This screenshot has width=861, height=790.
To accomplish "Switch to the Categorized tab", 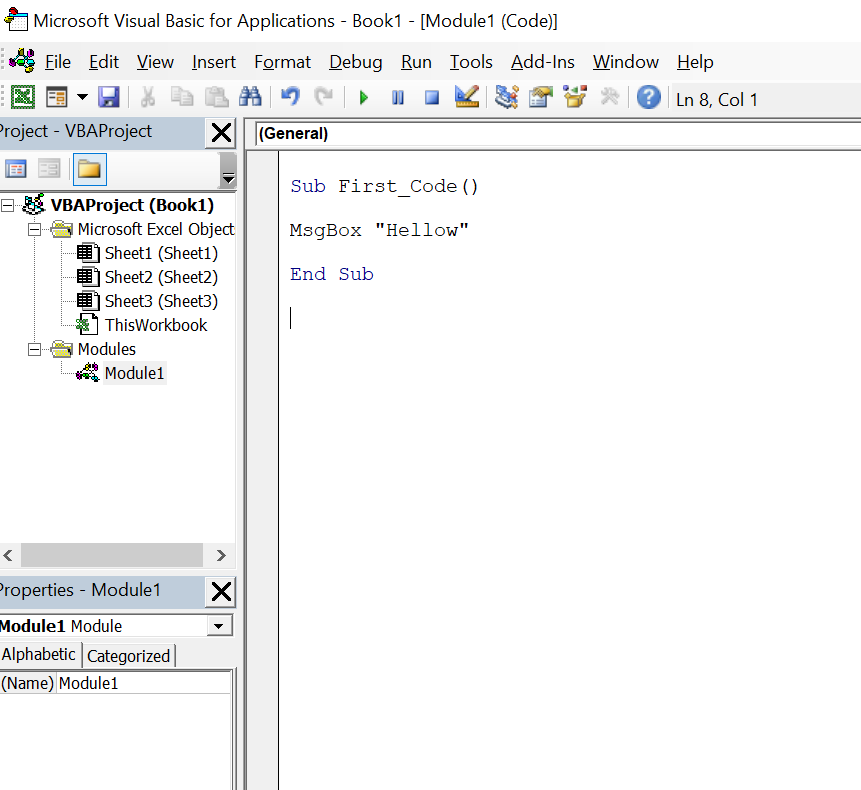I will [128, 655].
